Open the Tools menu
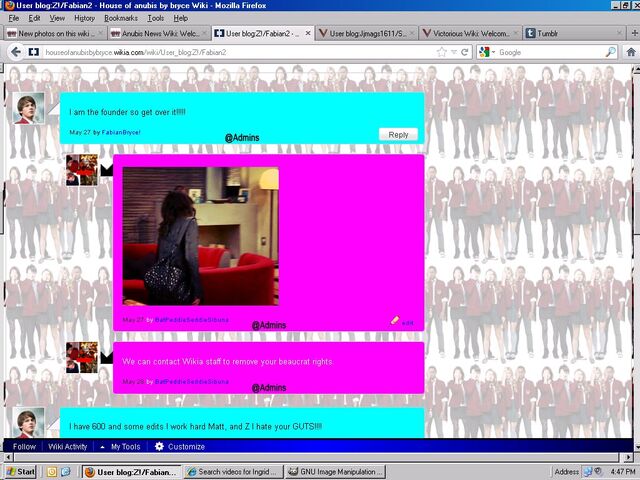Image resolution: width=640 pixels, height=480 pixels. [x=156, y=18]
